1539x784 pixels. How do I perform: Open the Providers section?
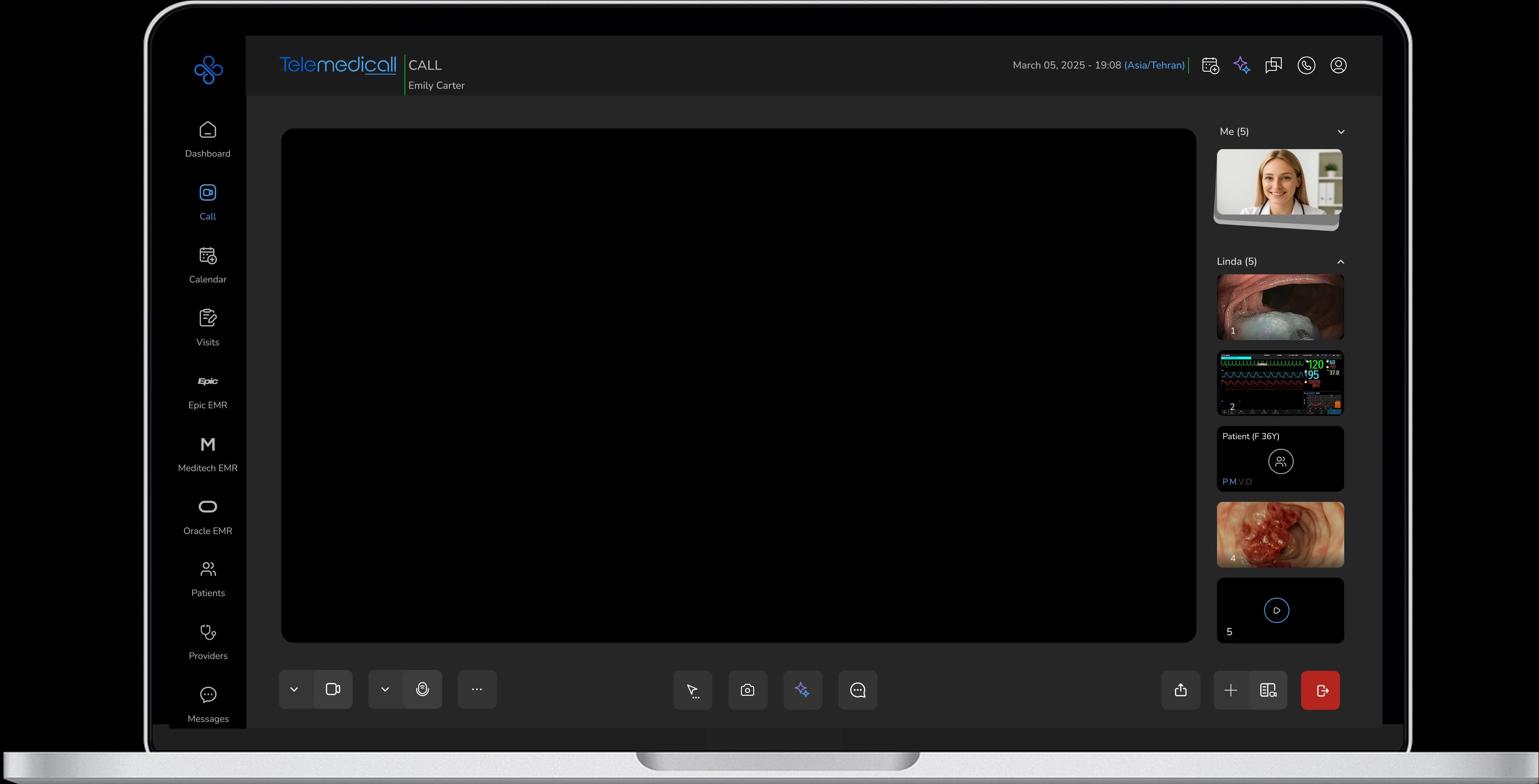coord(207,642)
